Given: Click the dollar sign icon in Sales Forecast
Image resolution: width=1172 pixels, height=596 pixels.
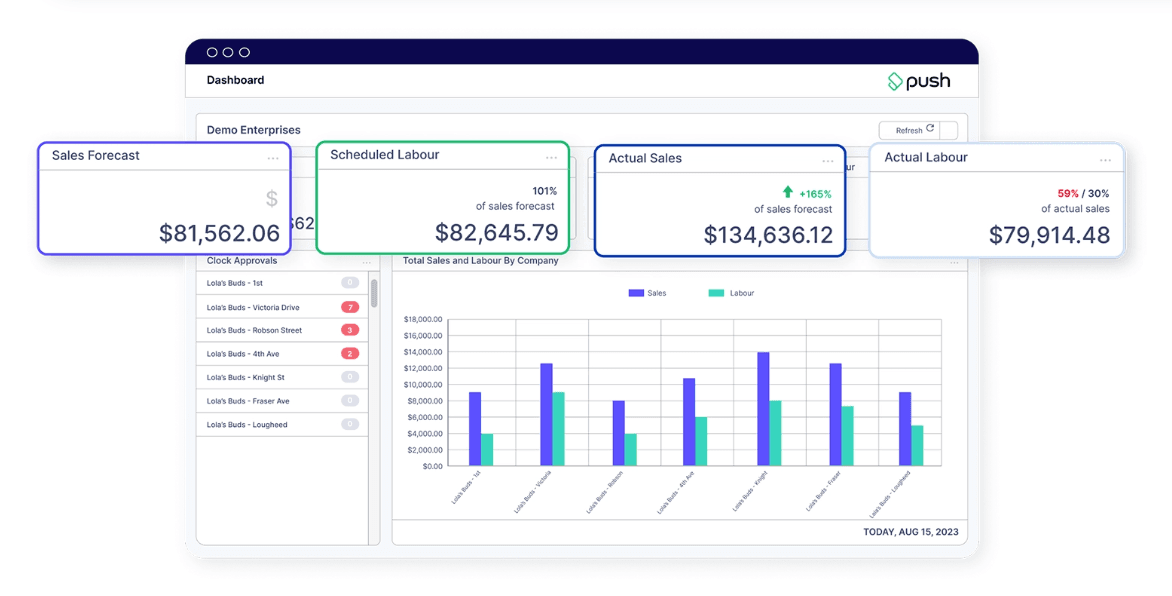Looking at the screenshot, I should pos(272,199).
